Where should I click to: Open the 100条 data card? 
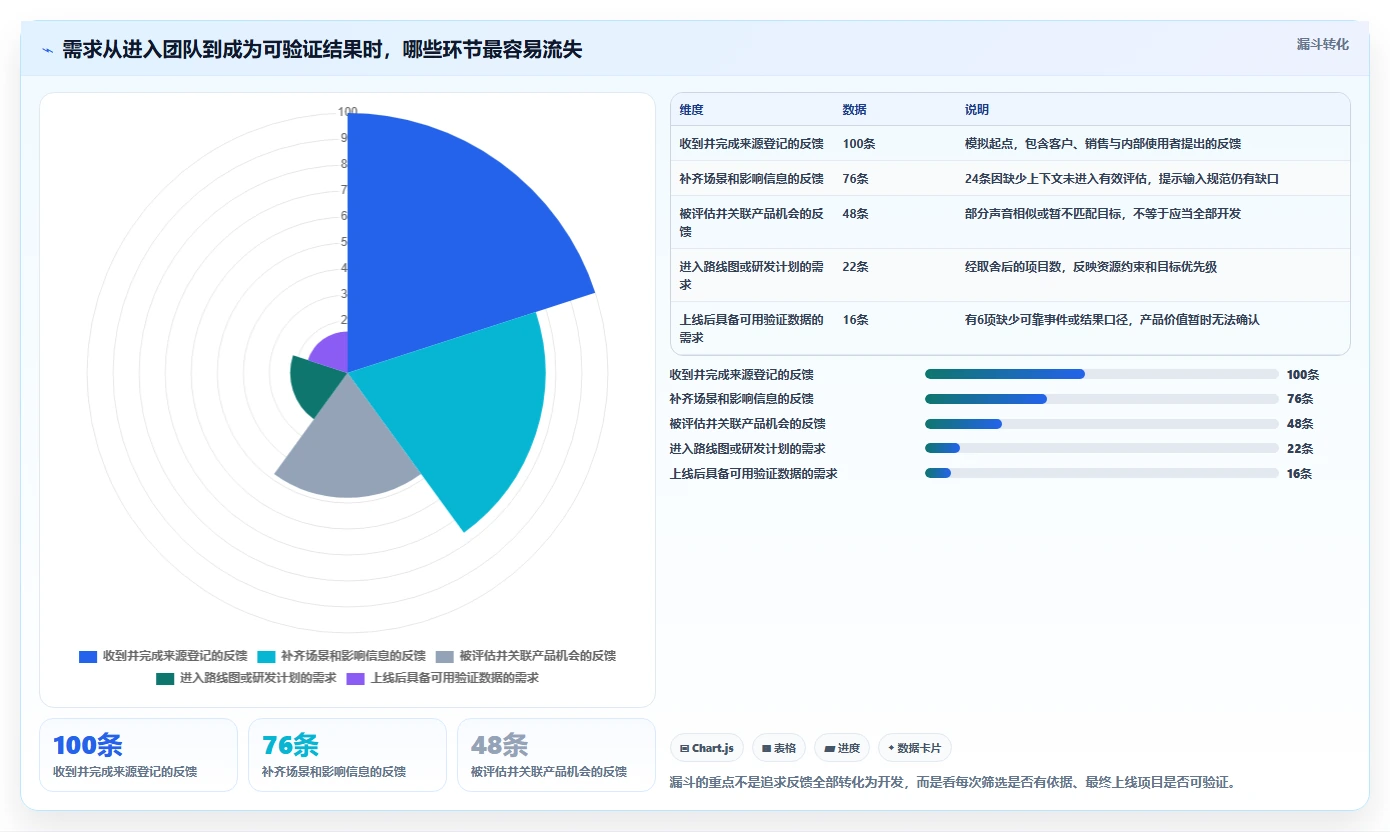pos(138,755)
